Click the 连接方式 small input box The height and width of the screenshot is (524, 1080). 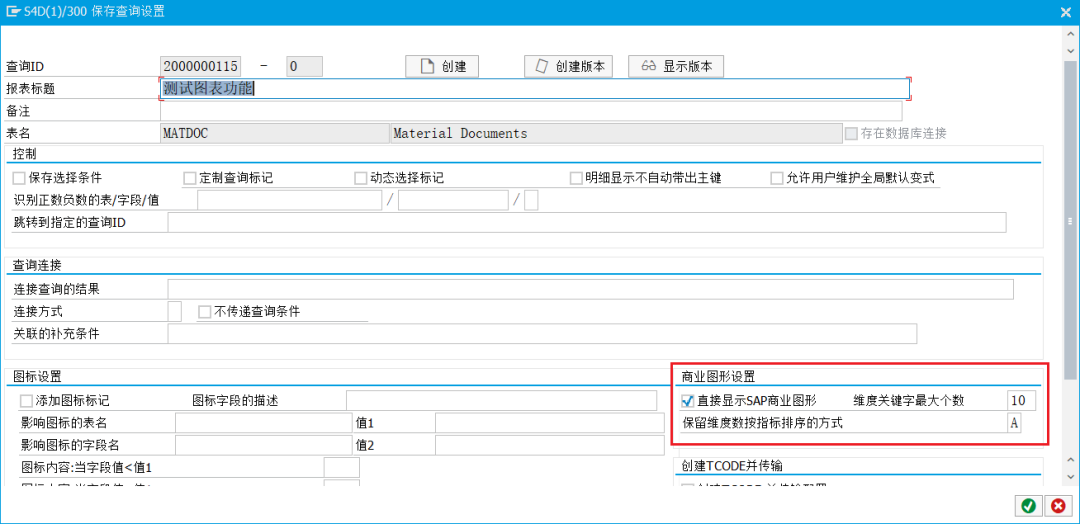pos(175,311)
